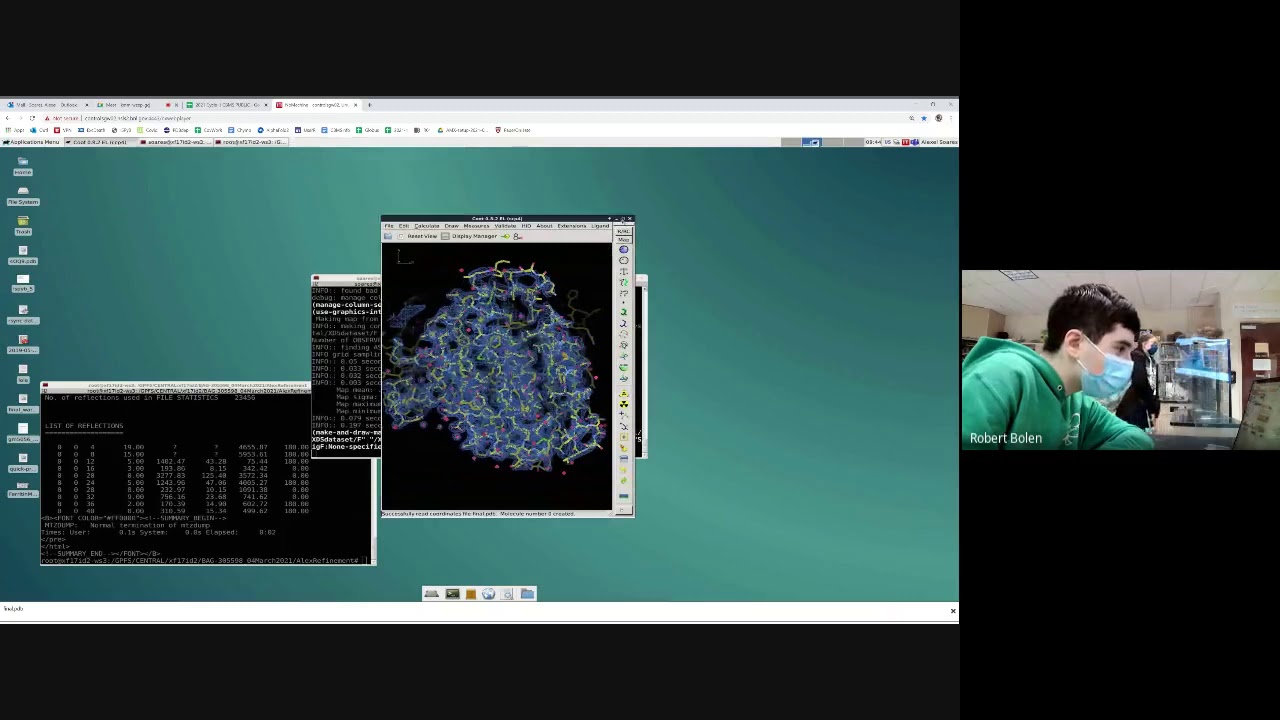1280x720 pixels.
Task: Switch to the Coot 0.9.2 EL taskbar entry
Action: point(100,142)
